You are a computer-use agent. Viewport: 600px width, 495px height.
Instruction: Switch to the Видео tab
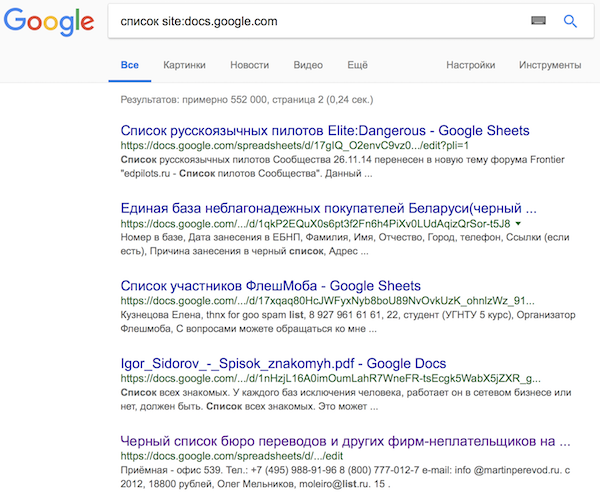point(308,65)
